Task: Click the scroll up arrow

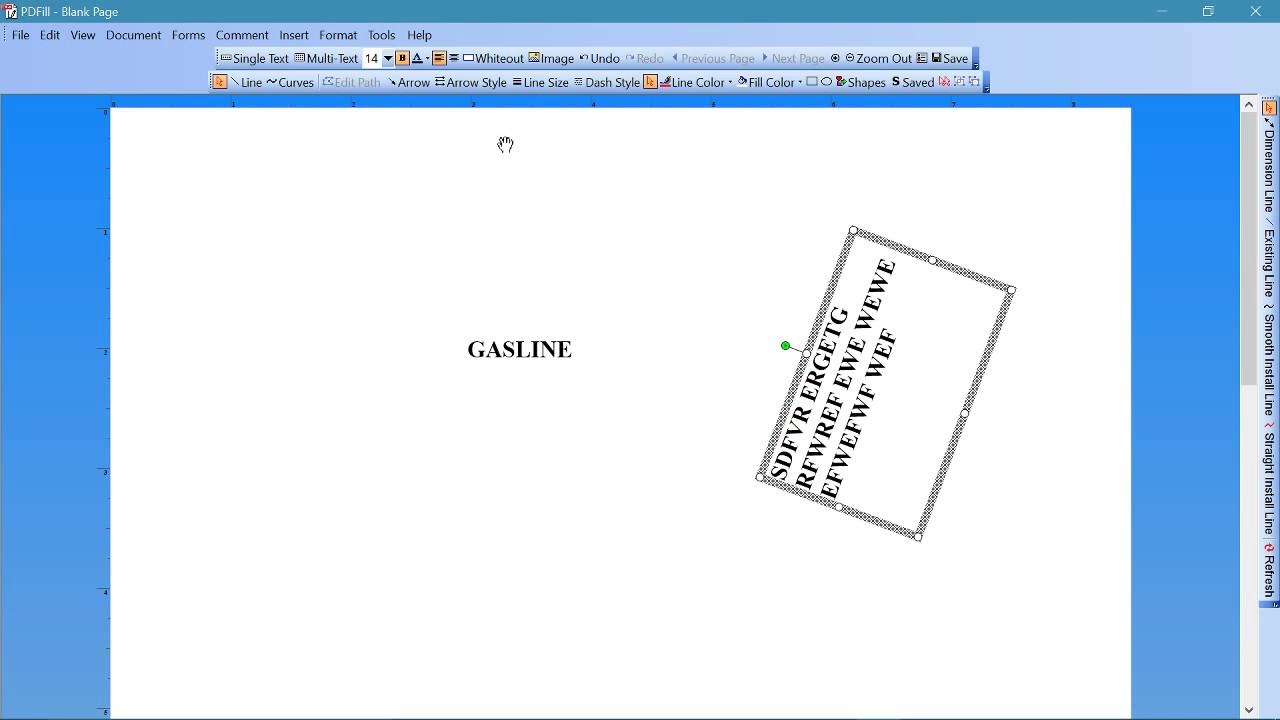Action: [x=1249, y=104]
